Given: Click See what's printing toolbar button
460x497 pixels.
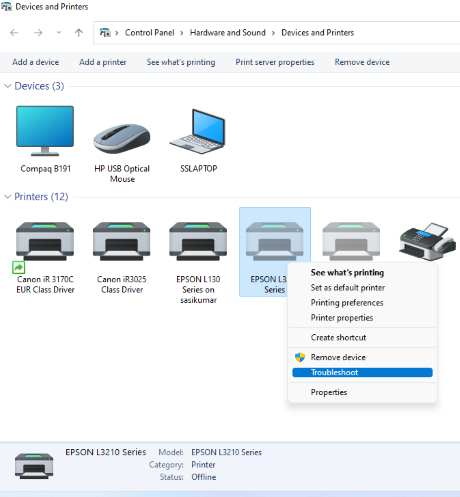Looking at the screenshot, I should [181, 62].
